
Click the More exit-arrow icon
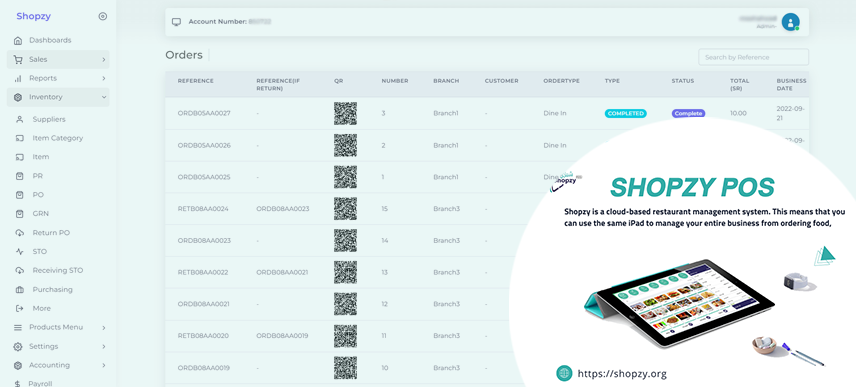[20, 308]
